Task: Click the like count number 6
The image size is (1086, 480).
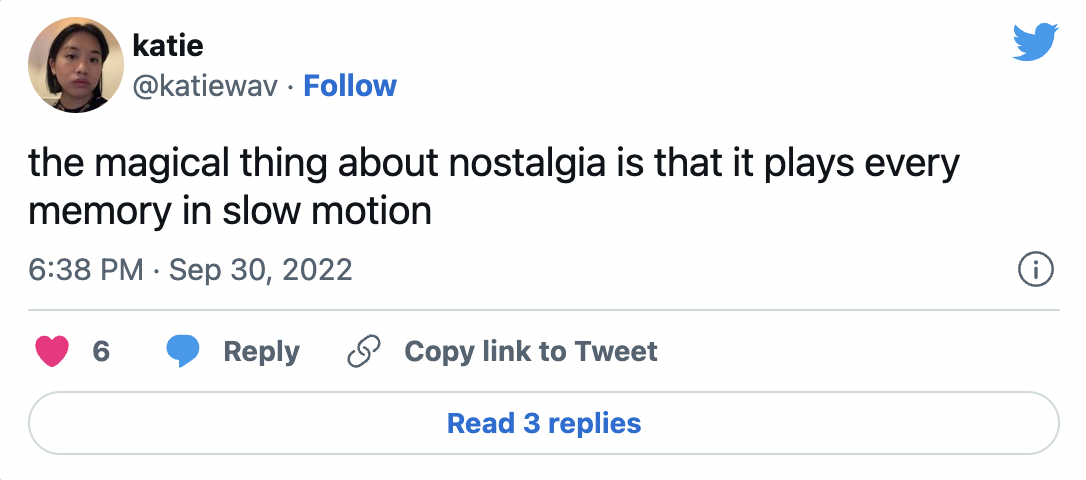Action: point(101,352)
